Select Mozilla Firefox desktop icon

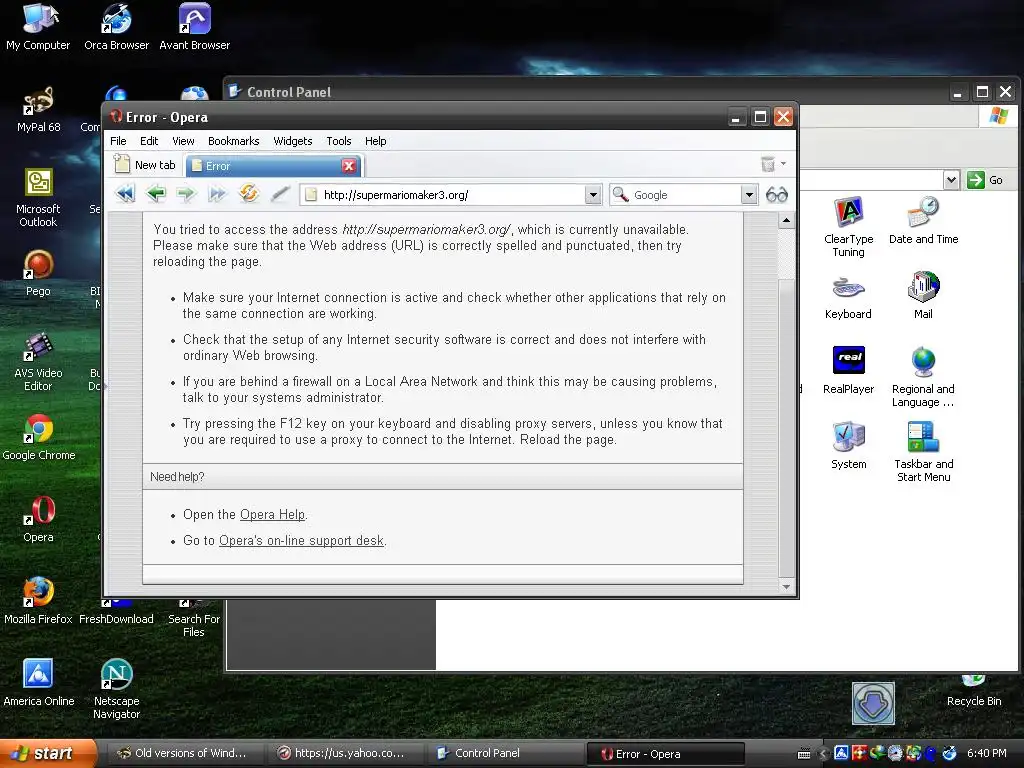click(38, 601)
